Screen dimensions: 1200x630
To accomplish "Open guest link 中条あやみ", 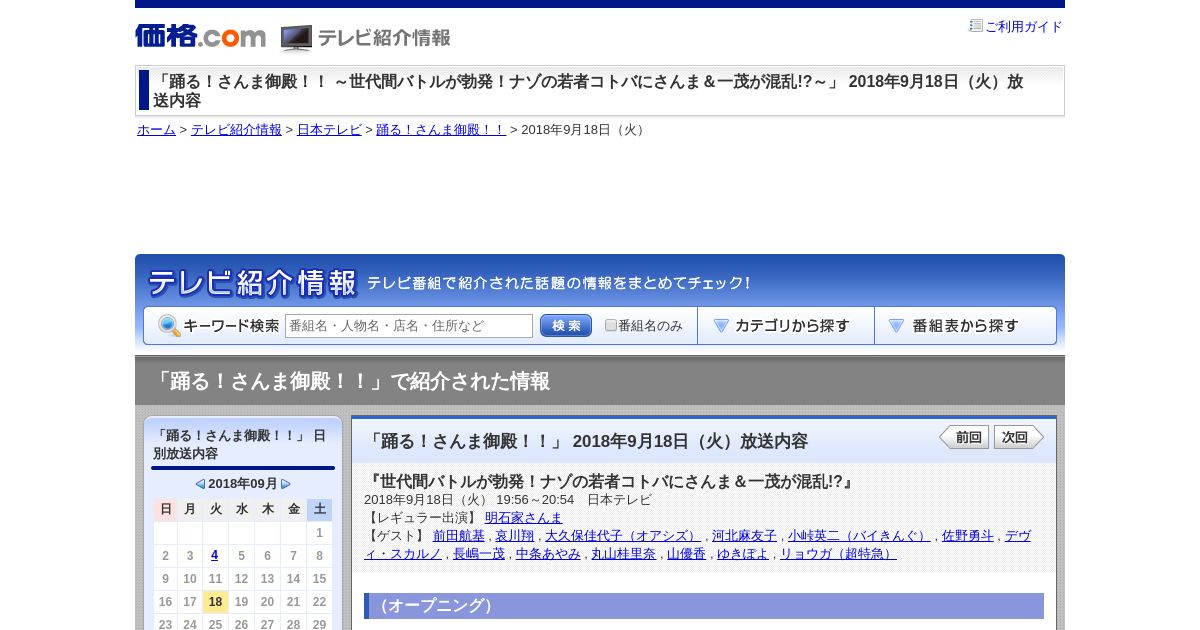I will click(548, 554).
